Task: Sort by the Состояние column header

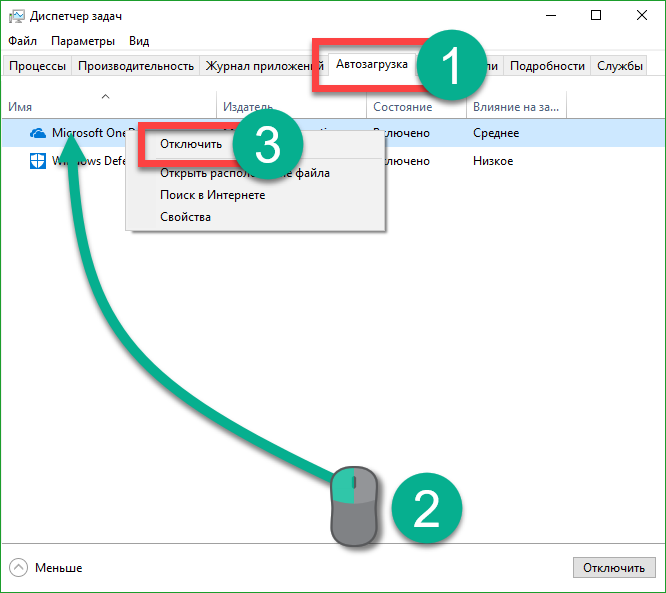Action: (x=402, y=107)
